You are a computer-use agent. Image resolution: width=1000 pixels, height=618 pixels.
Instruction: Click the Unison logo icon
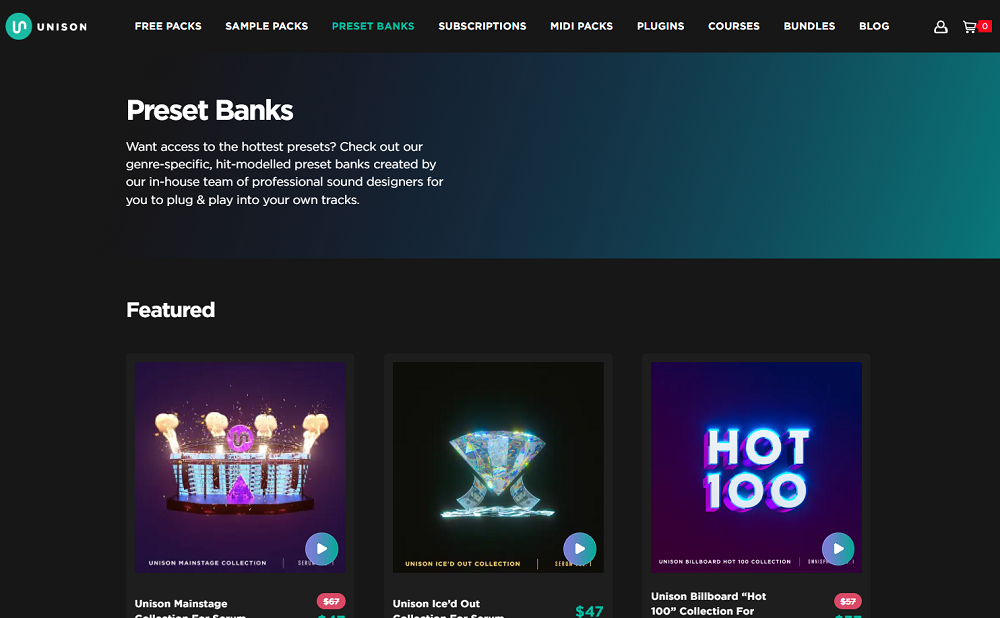tap(18, 26)
